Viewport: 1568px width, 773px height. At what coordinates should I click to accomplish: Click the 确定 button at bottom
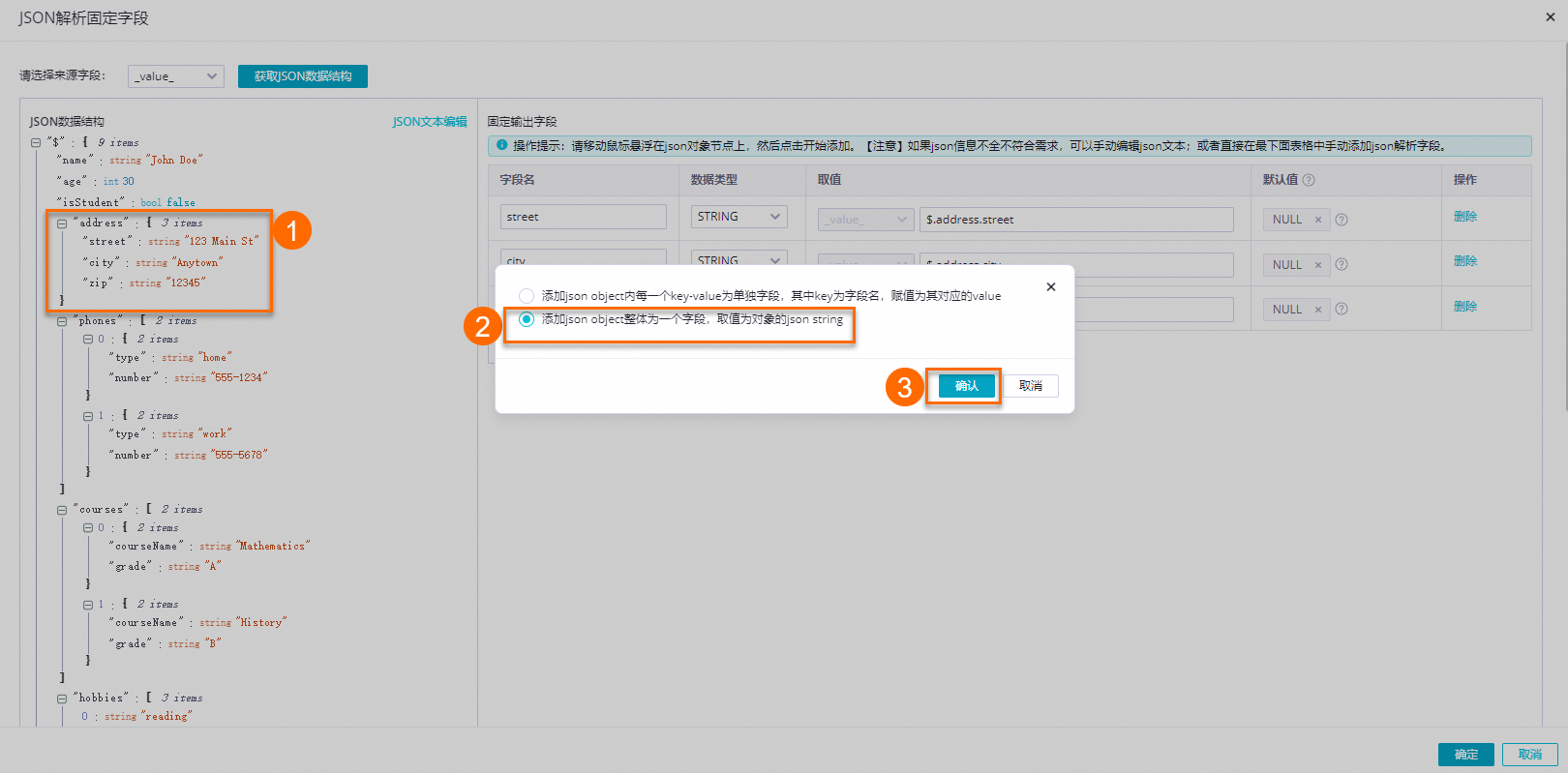(1465, 755)
